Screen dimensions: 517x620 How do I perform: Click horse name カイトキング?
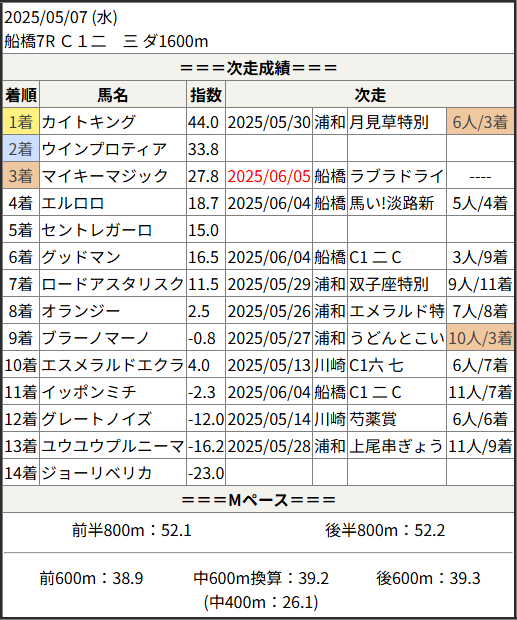[89, 122]
